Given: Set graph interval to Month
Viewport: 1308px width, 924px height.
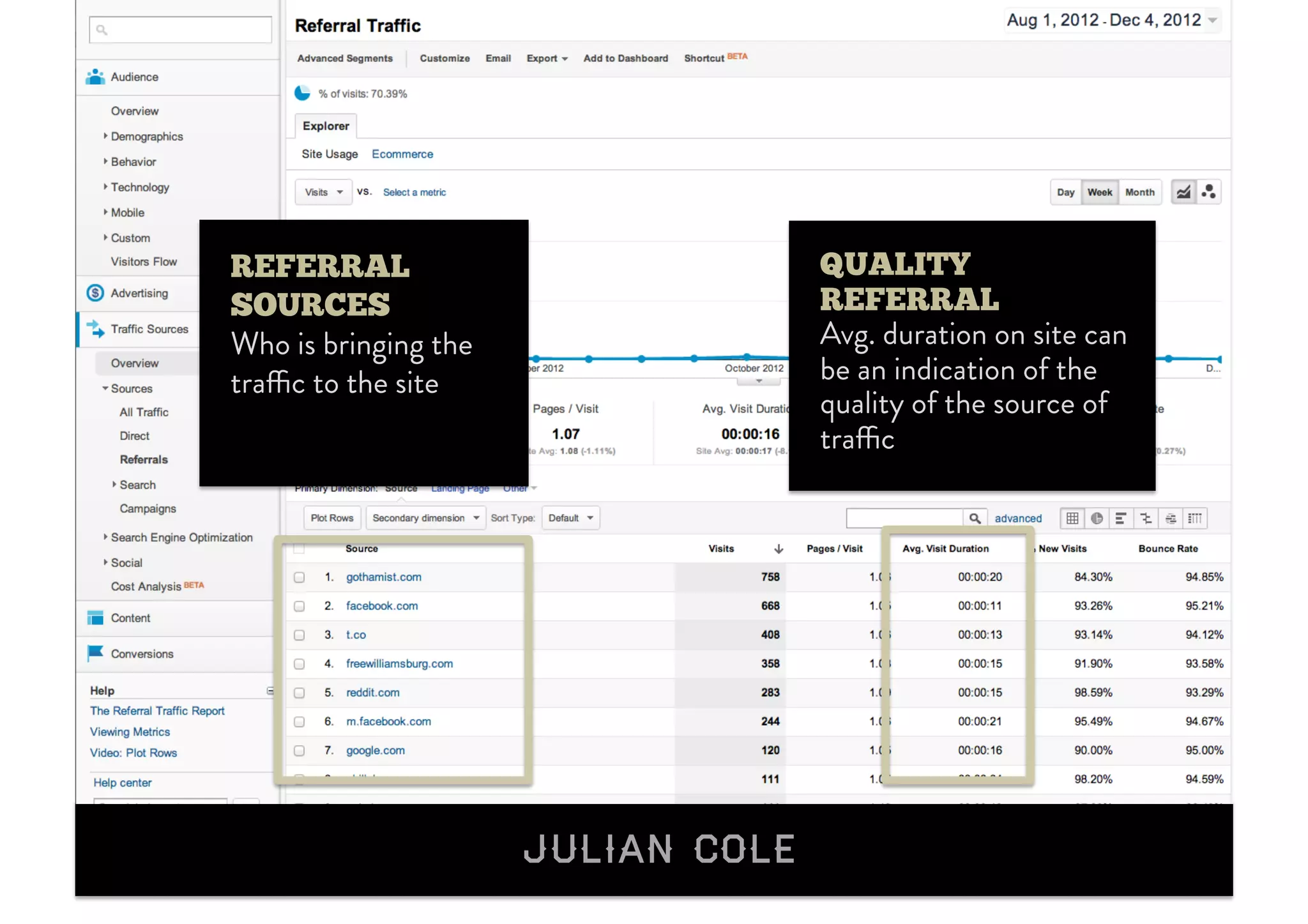Looking at the screenshot, I should pyautogui.click(x=1139, y=192).
